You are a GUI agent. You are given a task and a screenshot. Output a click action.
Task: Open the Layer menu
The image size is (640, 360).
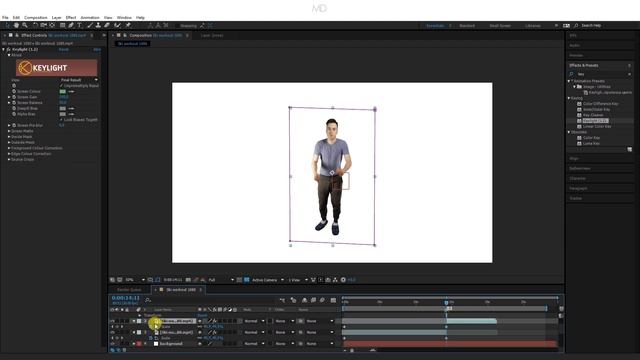click(56, 18)
